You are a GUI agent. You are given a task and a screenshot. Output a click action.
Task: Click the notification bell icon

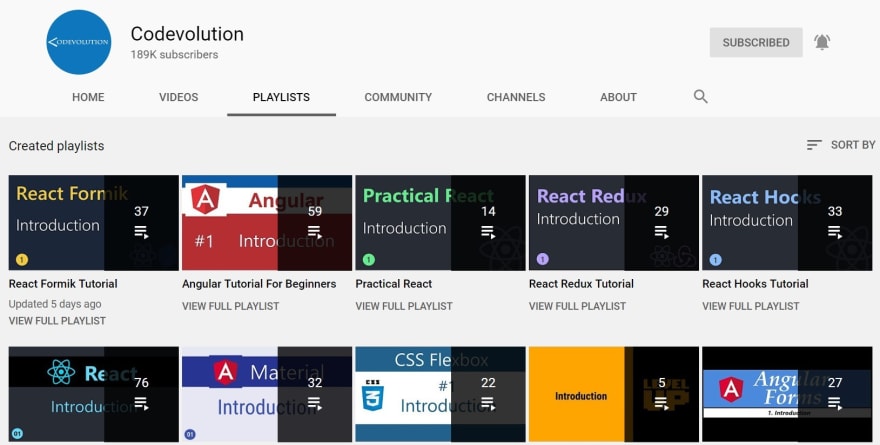click(822, 42)
